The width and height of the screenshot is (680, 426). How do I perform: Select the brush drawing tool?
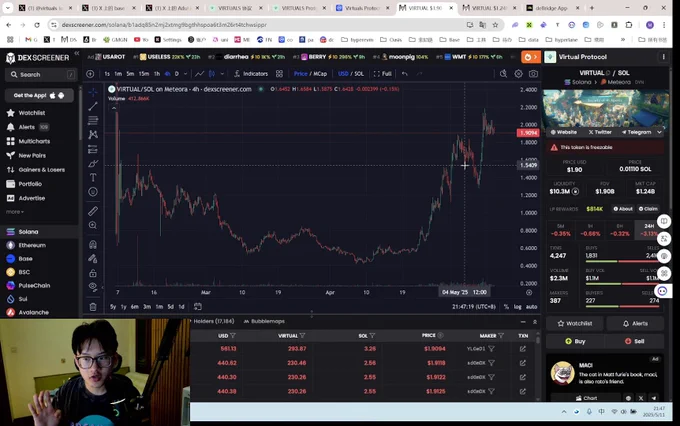(93, 164)
